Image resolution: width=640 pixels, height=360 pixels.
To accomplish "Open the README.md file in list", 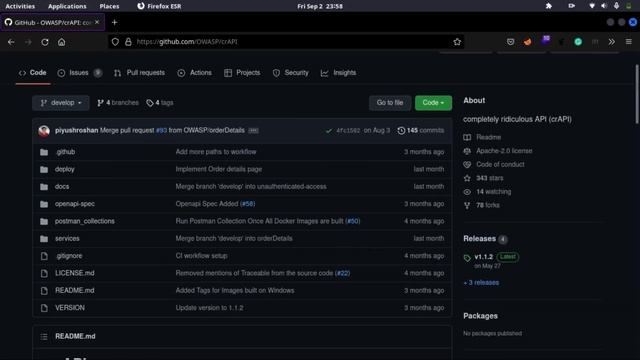I will (75, 291).
